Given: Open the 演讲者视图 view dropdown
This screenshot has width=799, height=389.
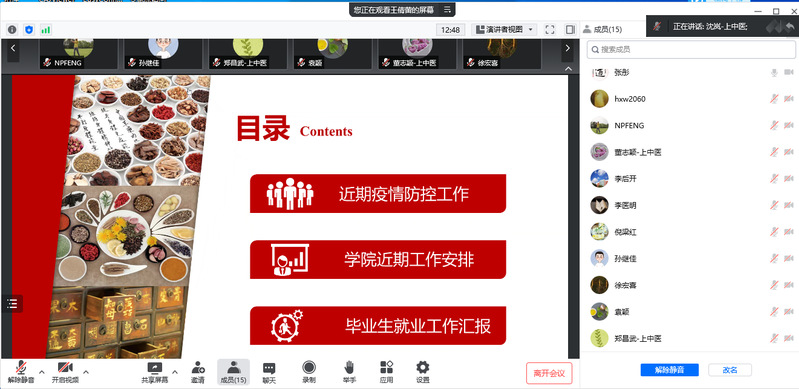Looking at the screenshot, I should (x=505, y=30).
